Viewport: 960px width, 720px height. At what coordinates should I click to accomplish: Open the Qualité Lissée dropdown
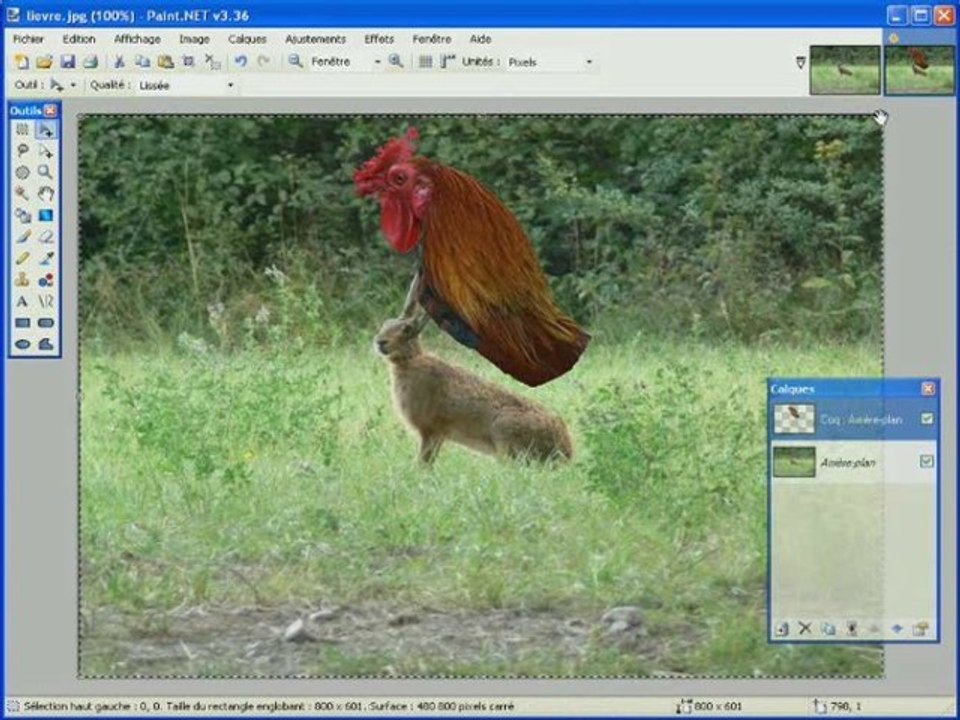coord(231,86)
